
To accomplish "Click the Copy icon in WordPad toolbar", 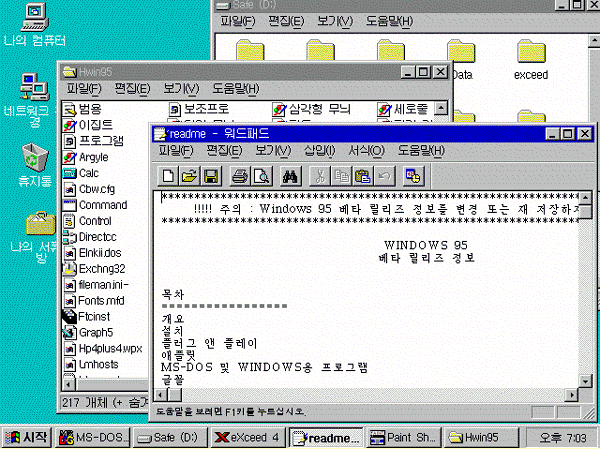I will pyautogui.click(x=341, y=176).
